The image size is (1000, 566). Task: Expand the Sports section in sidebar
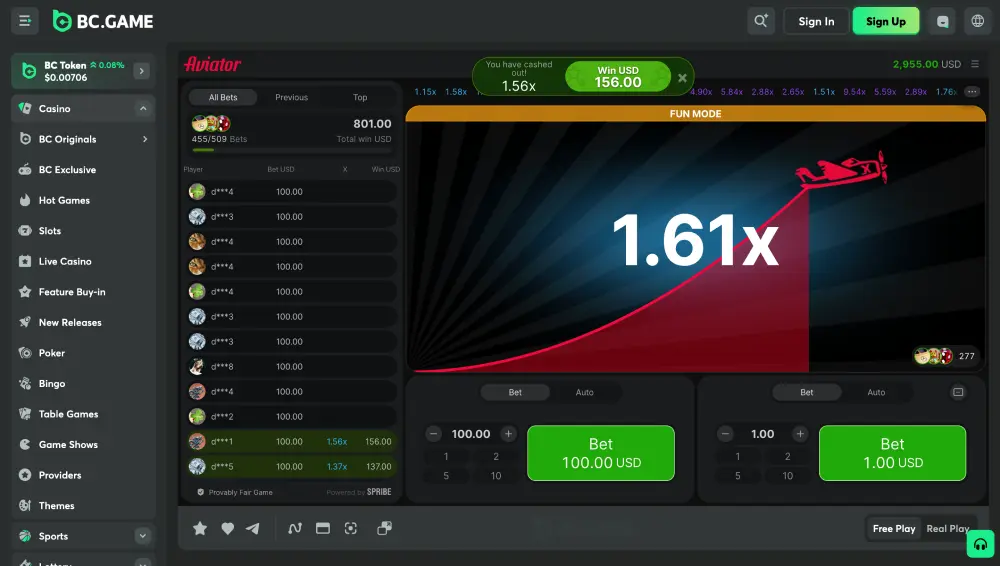tap(143, 536)
